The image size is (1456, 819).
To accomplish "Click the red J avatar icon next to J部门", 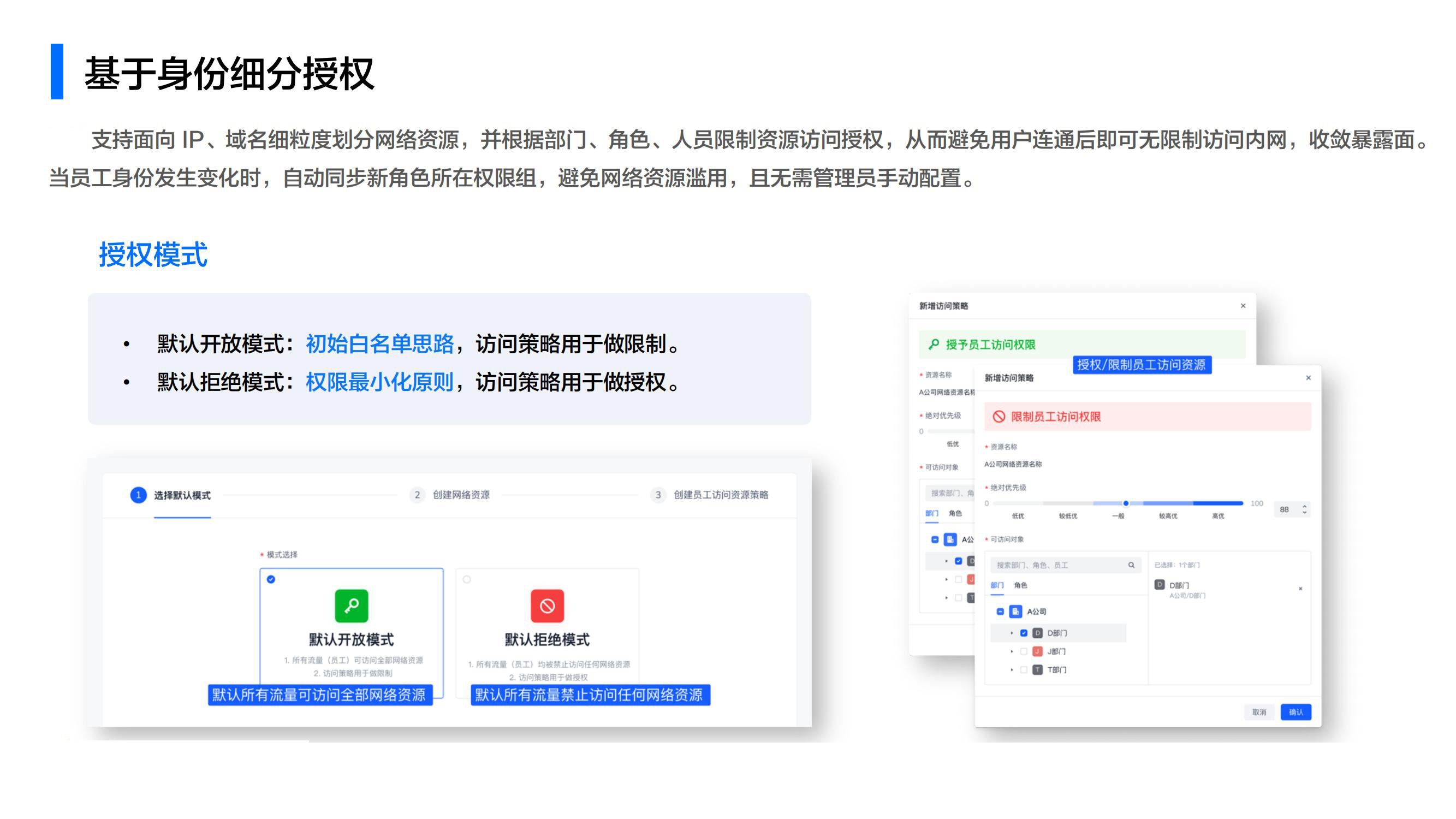I will 1038,651.
